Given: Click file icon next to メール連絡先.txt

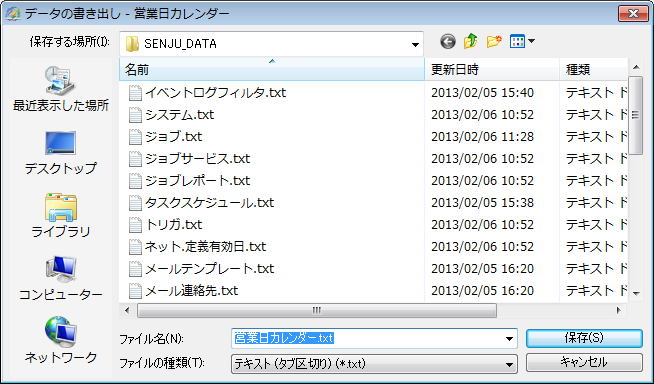Looking at the screenshot, I should tap(135, 291).
